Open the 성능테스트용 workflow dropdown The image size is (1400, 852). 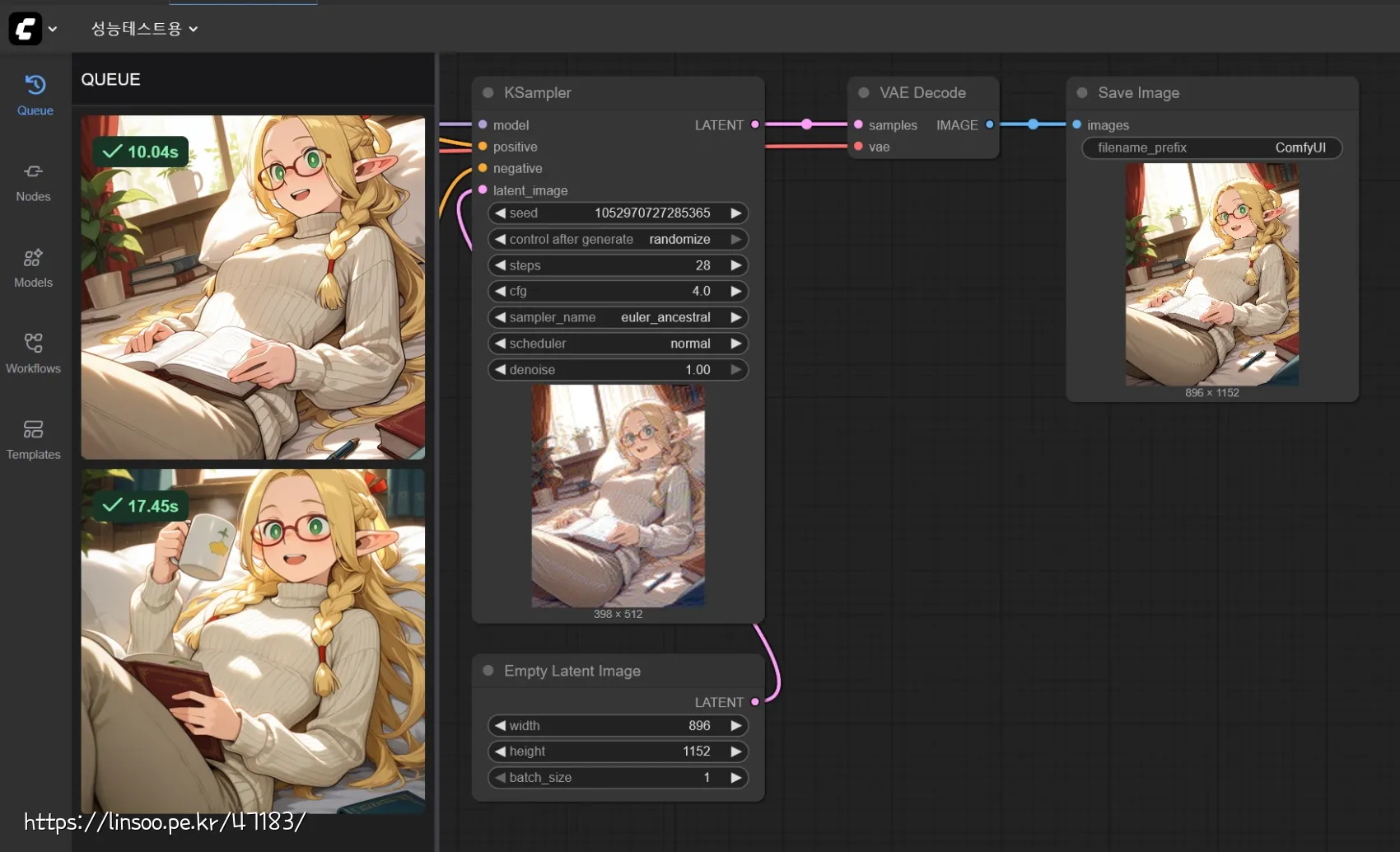(x=144, y=29)
